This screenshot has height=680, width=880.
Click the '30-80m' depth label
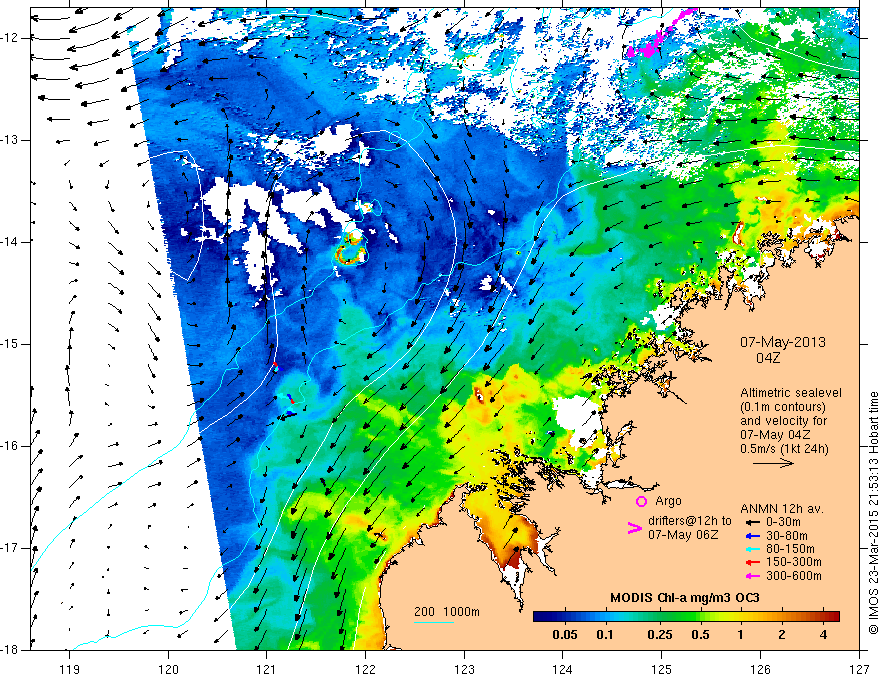pyautogui.click(x=787, y=535)
